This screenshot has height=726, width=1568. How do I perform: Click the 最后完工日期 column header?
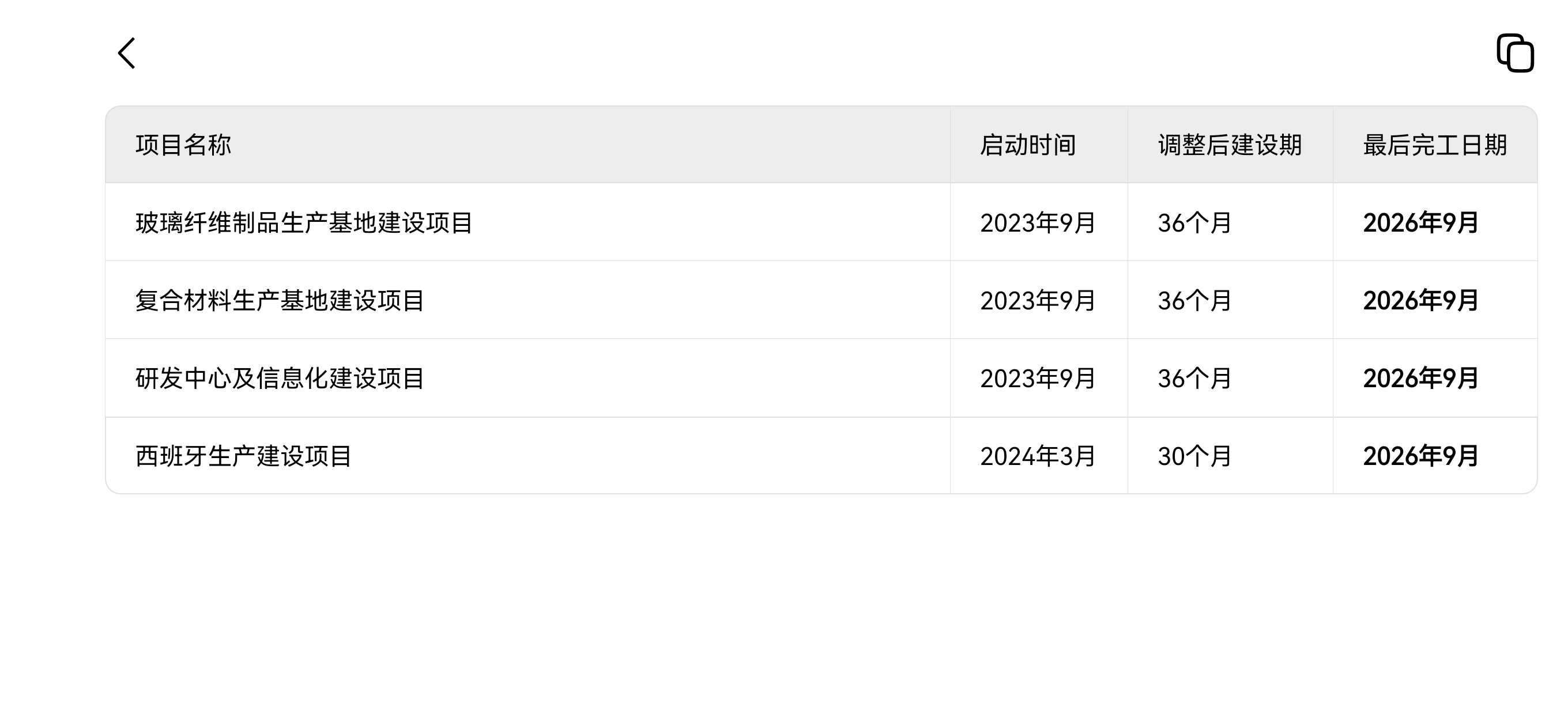click(1435, 145)
